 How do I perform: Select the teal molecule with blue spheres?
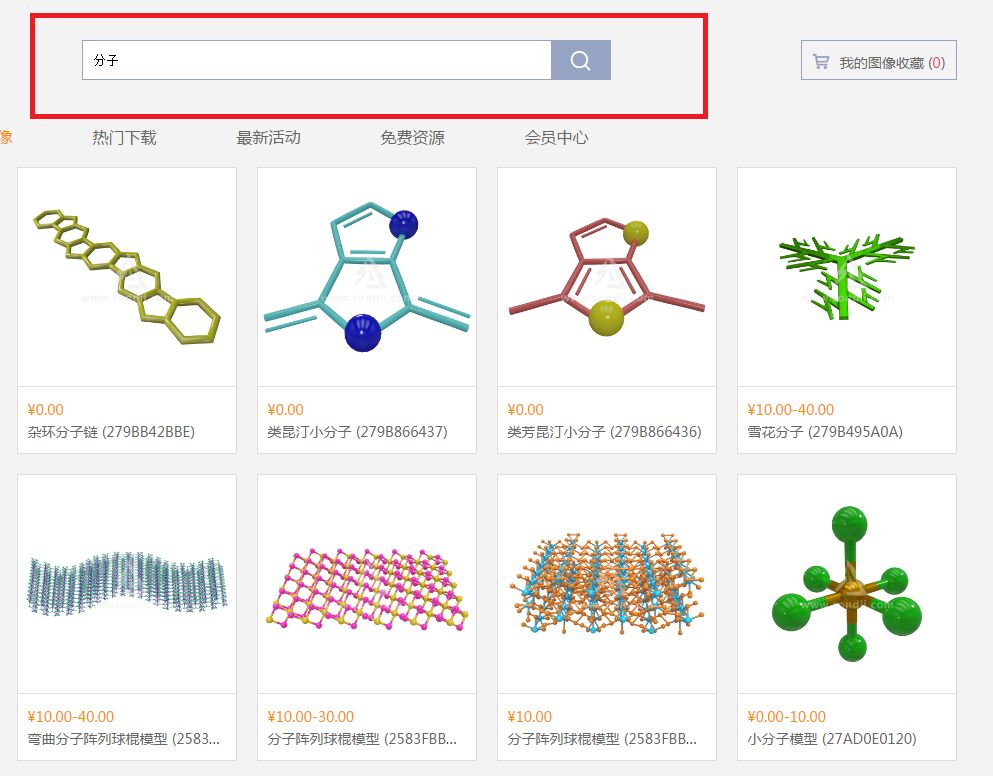pos(367,277)
